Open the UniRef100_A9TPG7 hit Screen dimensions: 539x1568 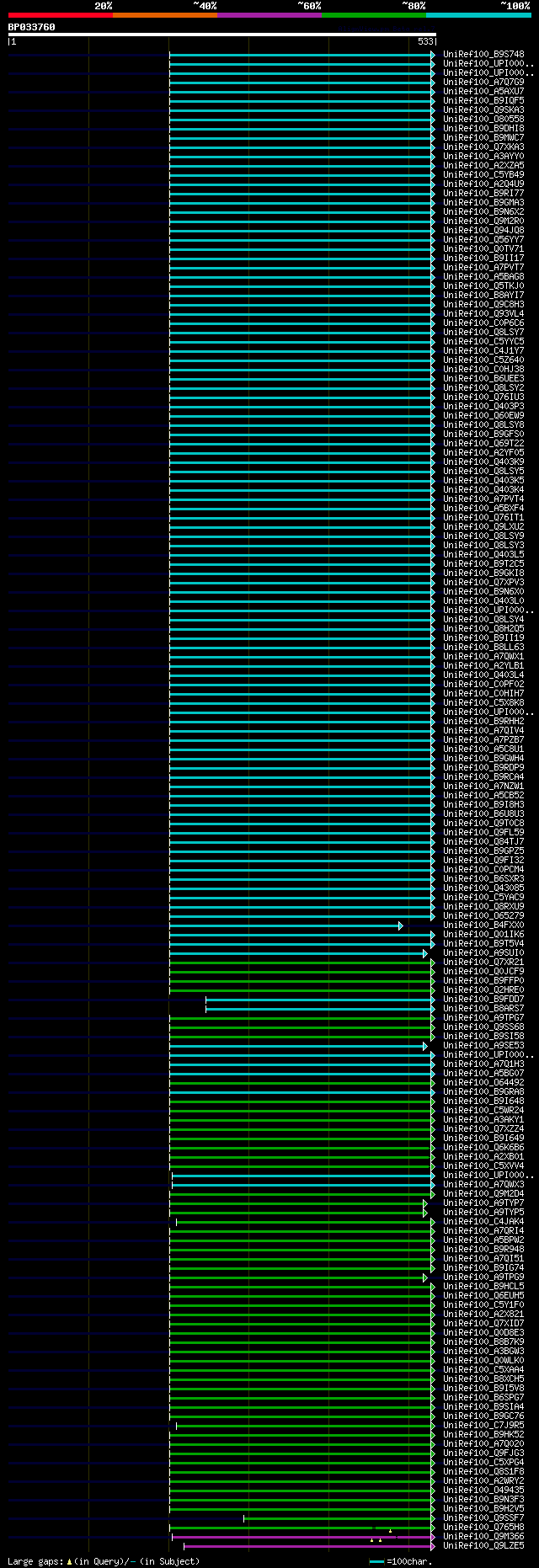point(483,1018)
